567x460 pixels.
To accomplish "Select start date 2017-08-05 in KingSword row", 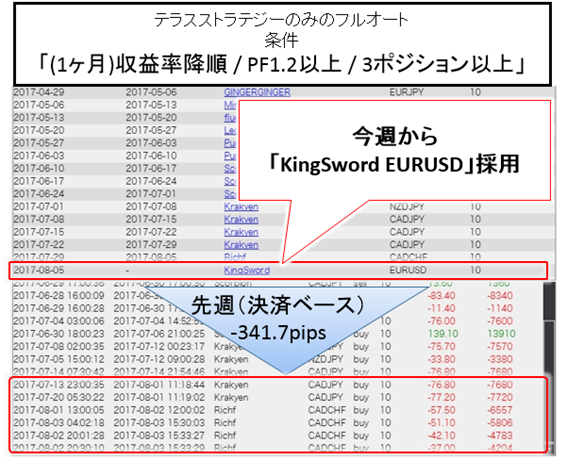I will point(39,270).
